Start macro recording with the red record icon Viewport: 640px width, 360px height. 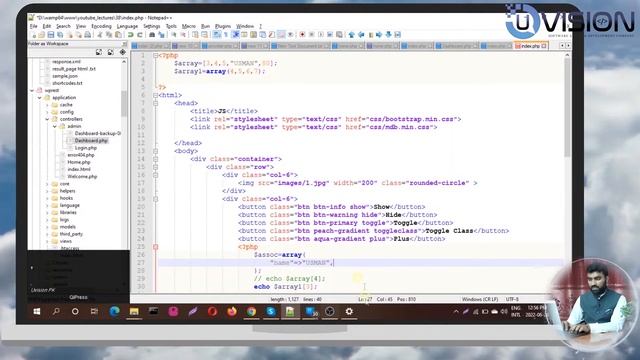[x=302, y=35]
